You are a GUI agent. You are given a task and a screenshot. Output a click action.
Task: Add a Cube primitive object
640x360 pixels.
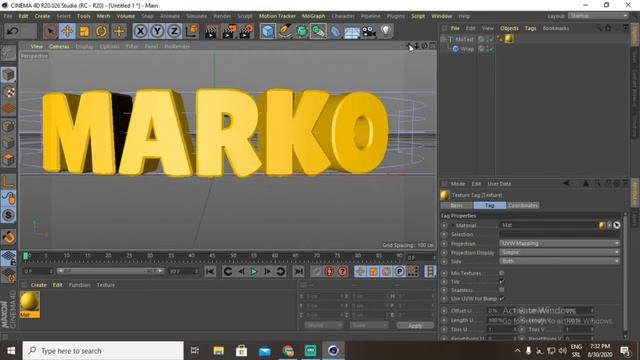coord(268,31)
